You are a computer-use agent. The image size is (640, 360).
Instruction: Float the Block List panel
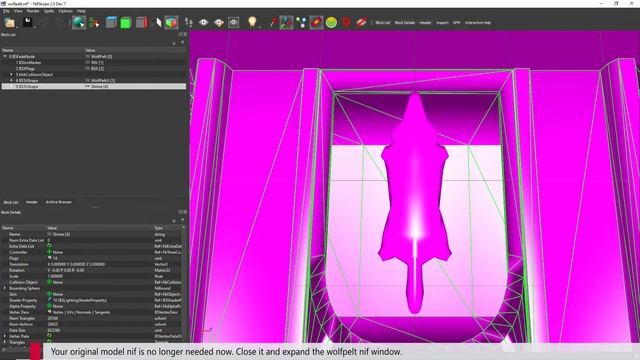[x=180, y=35]
